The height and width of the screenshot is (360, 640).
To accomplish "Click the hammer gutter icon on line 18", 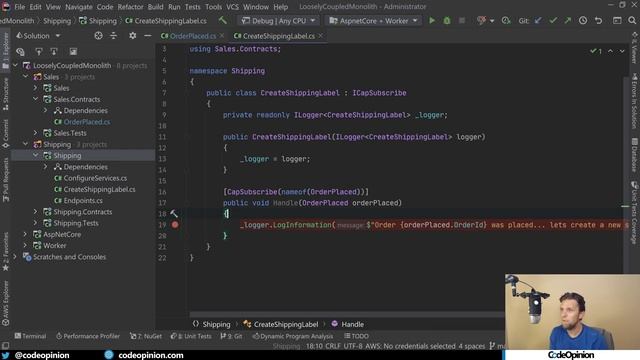I will tap(174, 213).
